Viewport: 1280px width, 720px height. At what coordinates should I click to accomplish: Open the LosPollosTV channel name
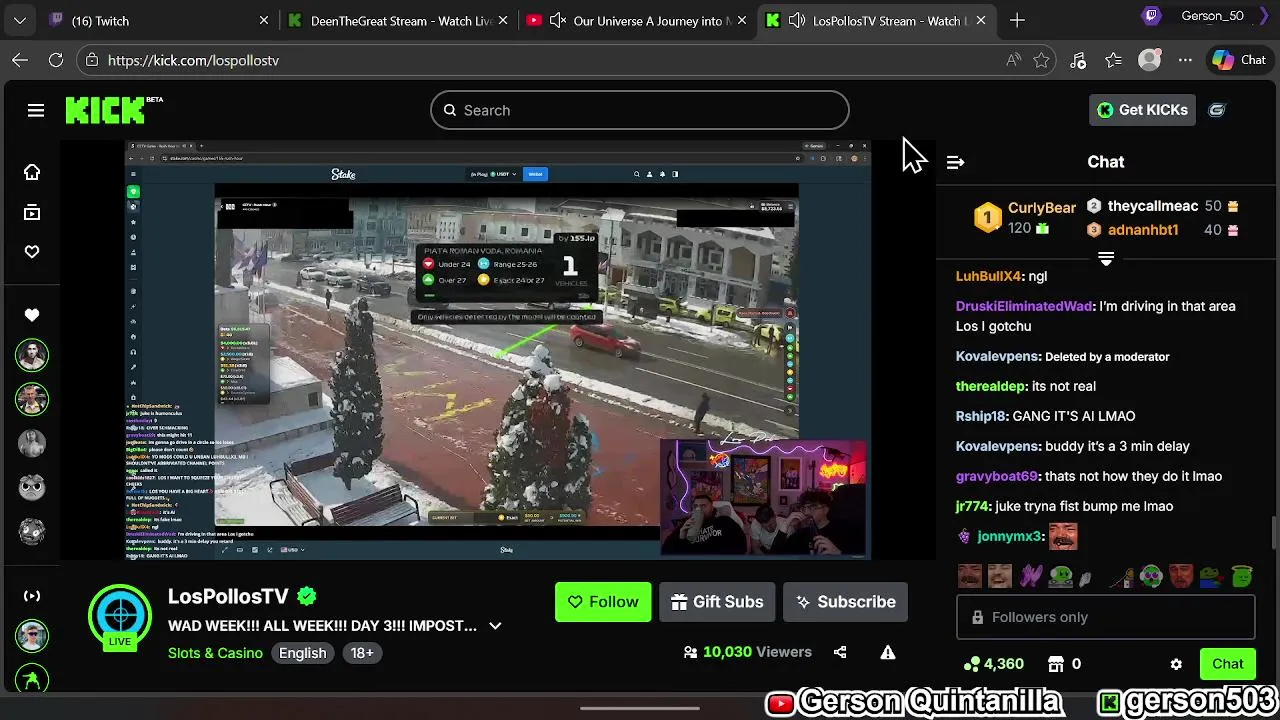[228, 597]
